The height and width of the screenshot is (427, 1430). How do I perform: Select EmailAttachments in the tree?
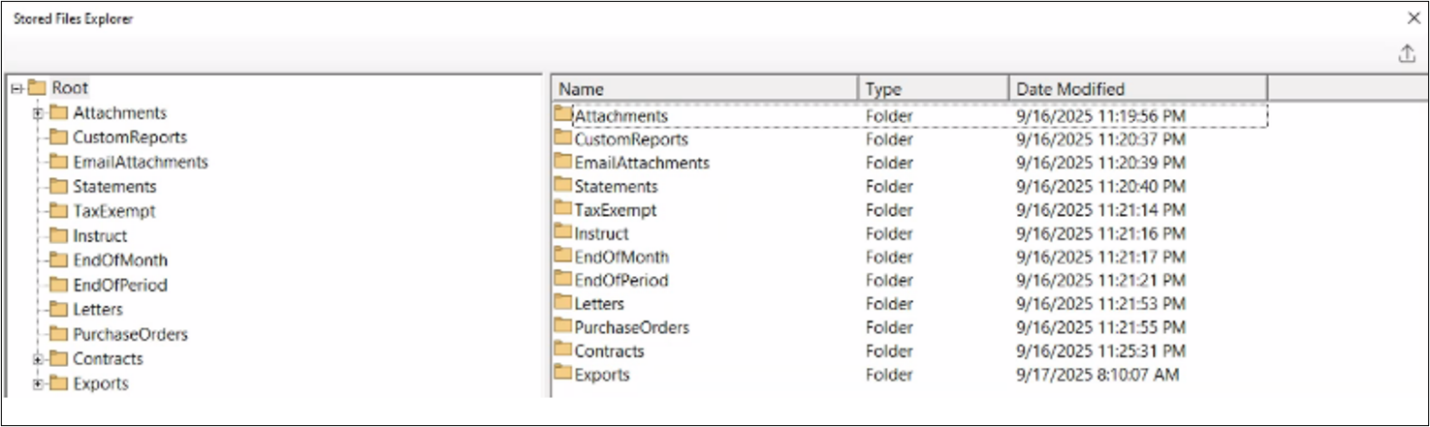[x=140, y=162]
